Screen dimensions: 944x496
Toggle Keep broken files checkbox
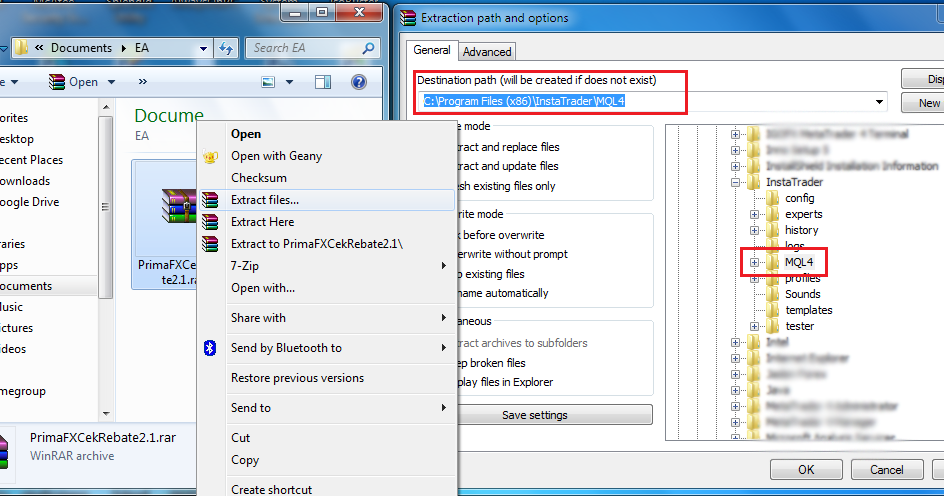coord(491,363)
